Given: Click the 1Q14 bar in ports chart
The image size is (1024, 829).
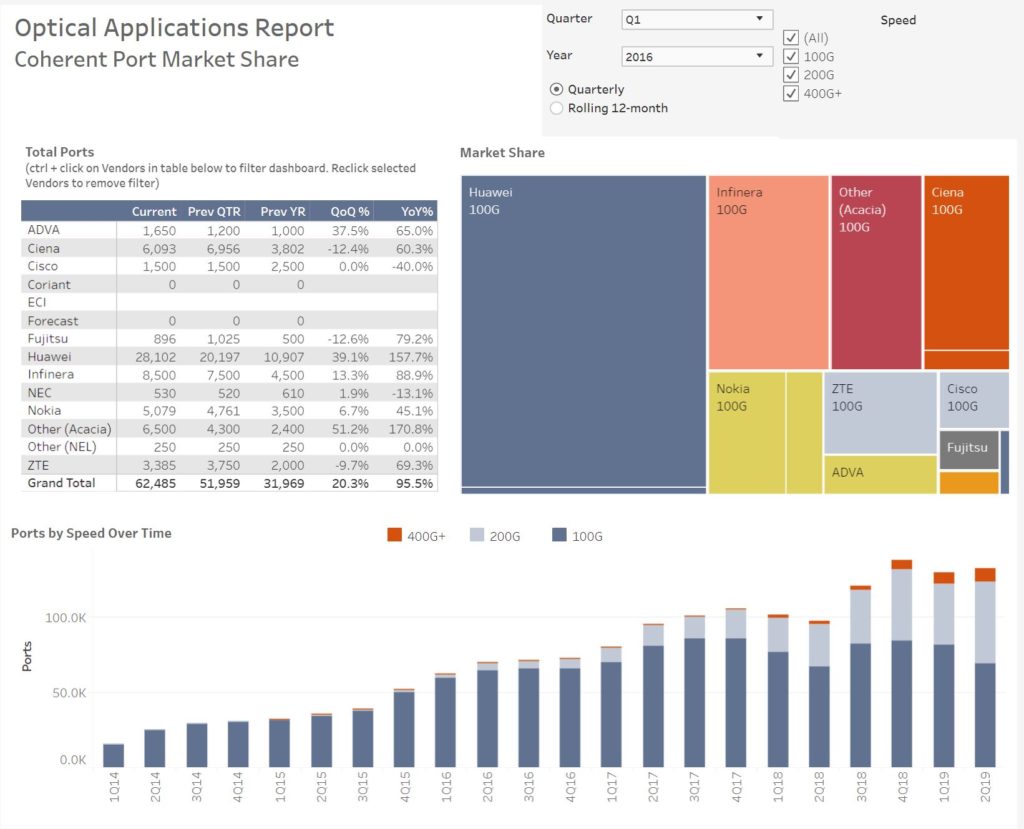Looking at the screenshot, I should click(114, 755).
